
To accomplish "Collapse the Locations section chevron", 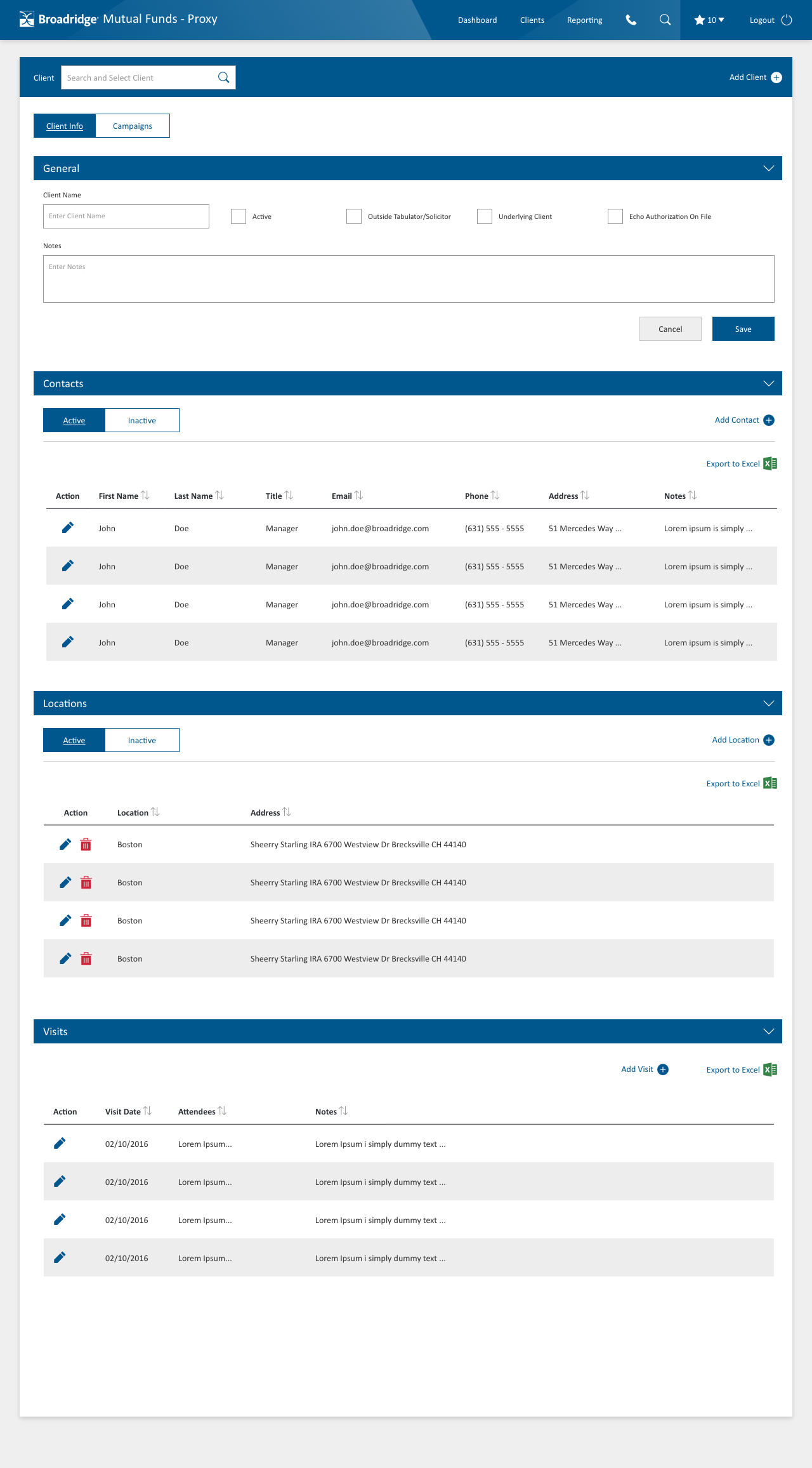I will pyautogui.click(x=769, y=703).
